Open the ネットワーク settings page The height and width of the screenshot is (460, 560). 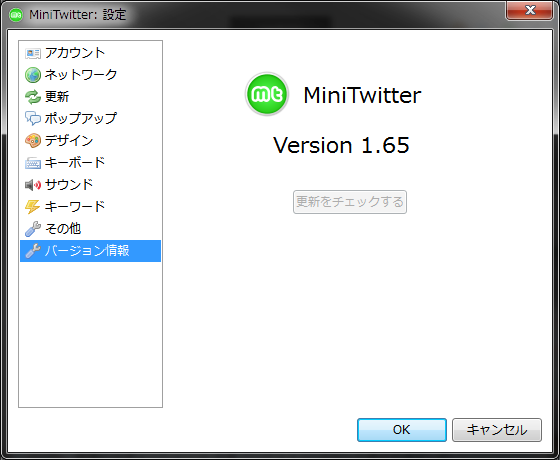[90, 75]
